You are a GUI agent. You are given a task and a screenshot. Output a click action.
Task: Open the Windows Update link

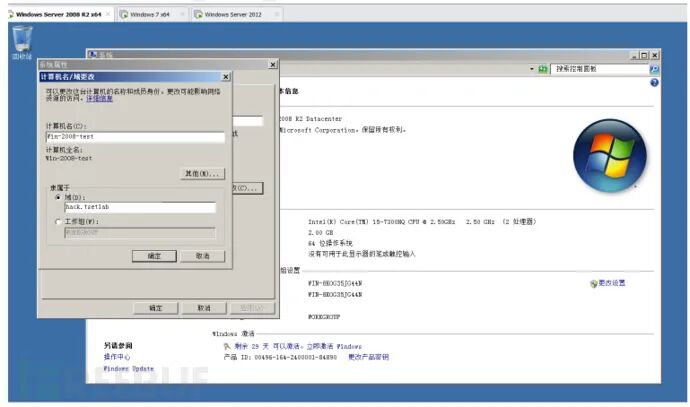pos(128,369)
